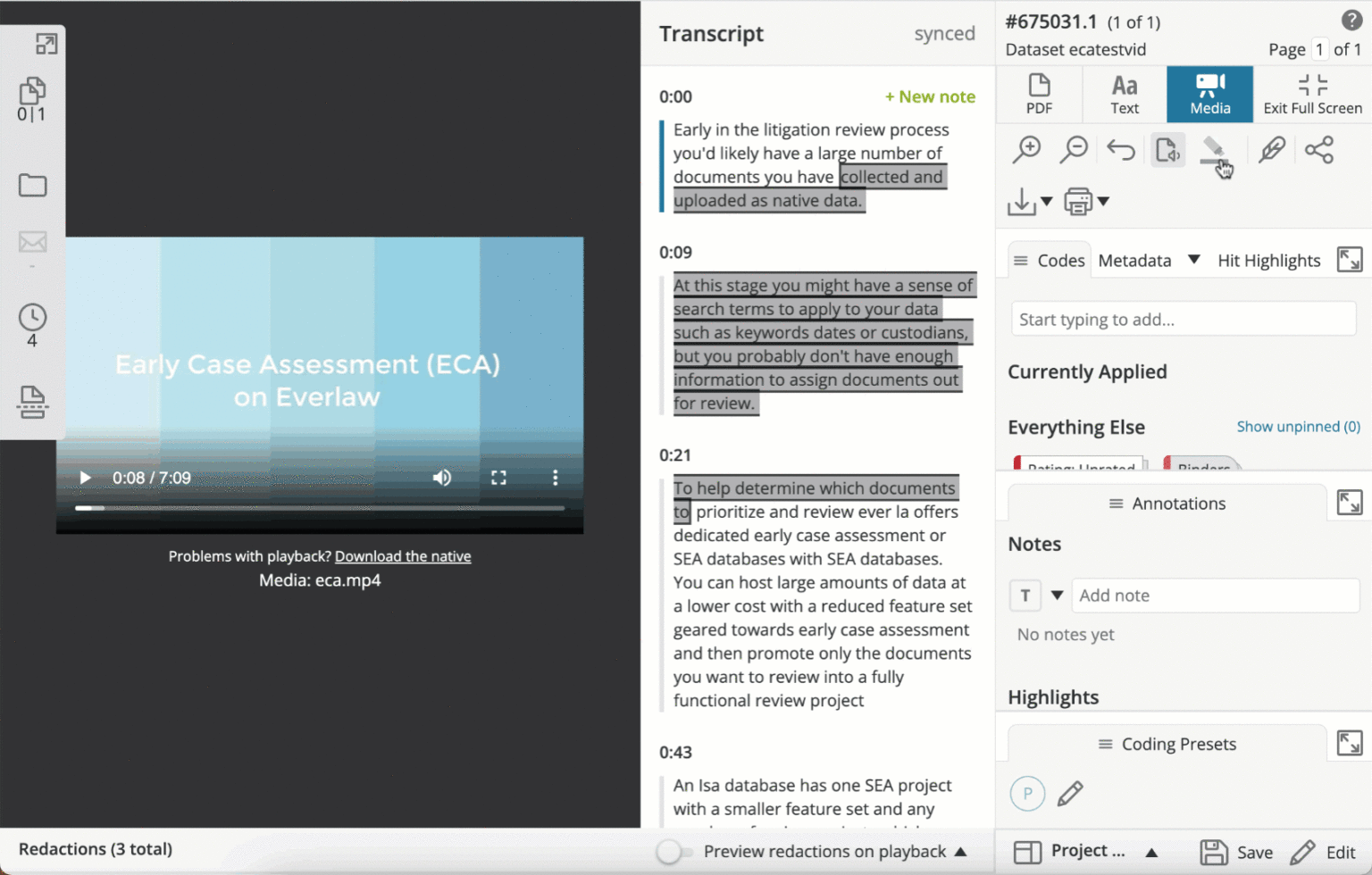Switch to PDF view
This screenshot has width=1372, height=875.
[1039, 94]
